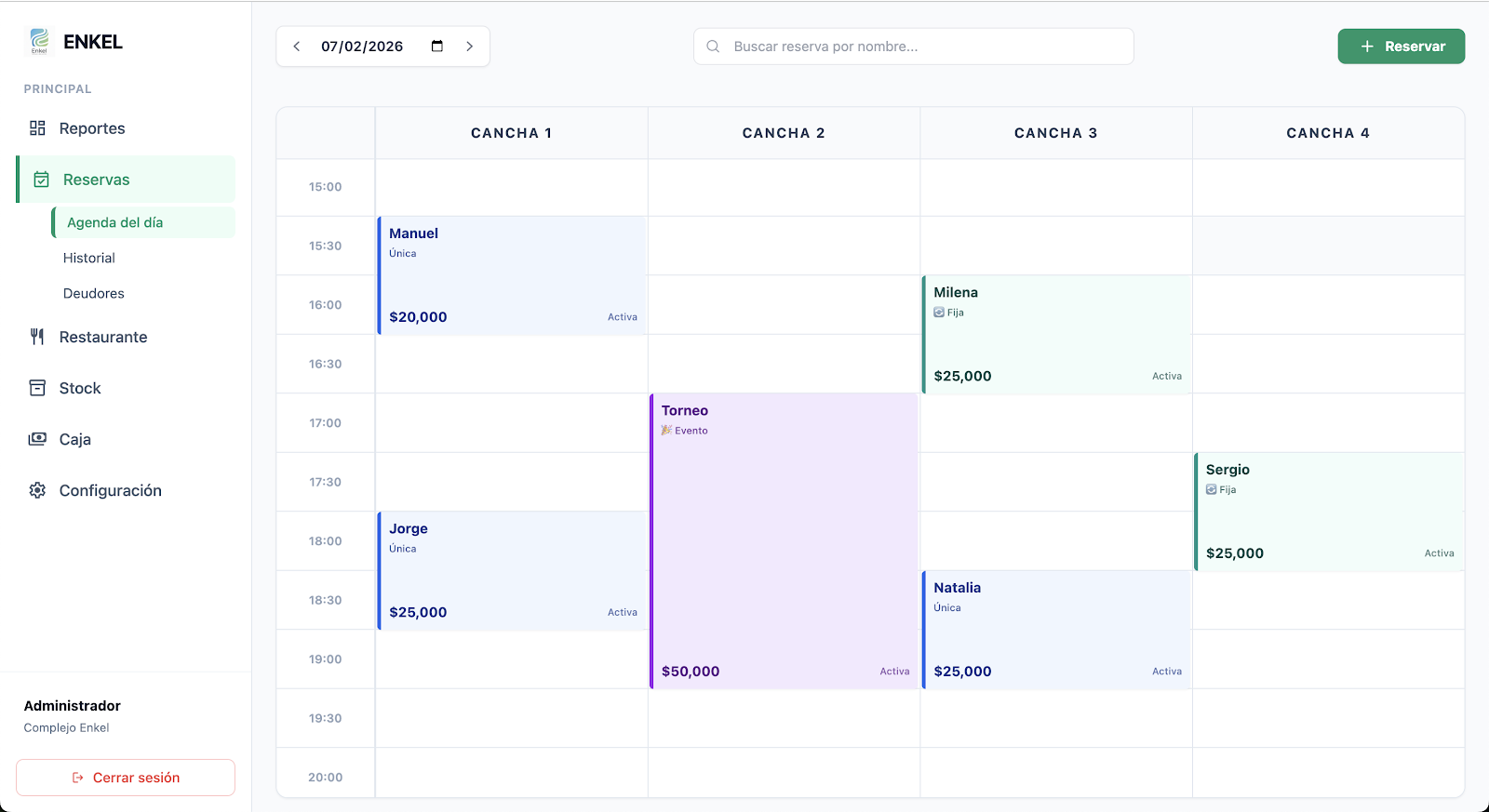Screen dimensions: 1489x812
Task: Open the Torneo event reservation
Action: (x=784, y=541)
